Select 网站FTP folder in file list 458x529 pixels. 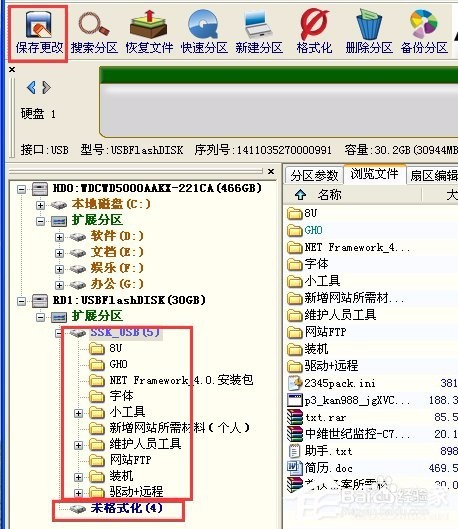click(325, 332)
